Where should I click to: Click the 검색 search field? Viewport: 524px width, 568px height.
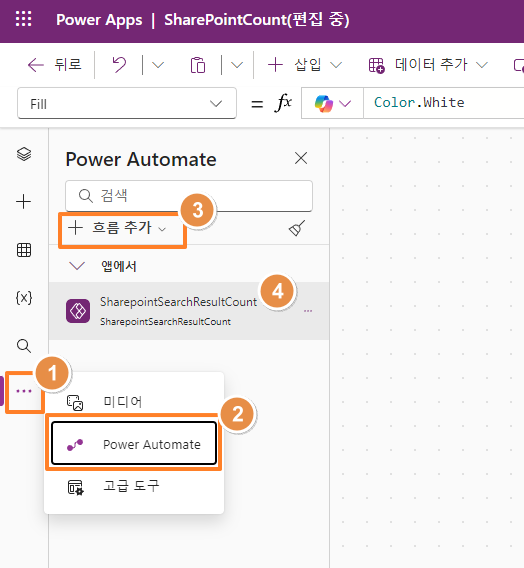(x=189, y=196)
